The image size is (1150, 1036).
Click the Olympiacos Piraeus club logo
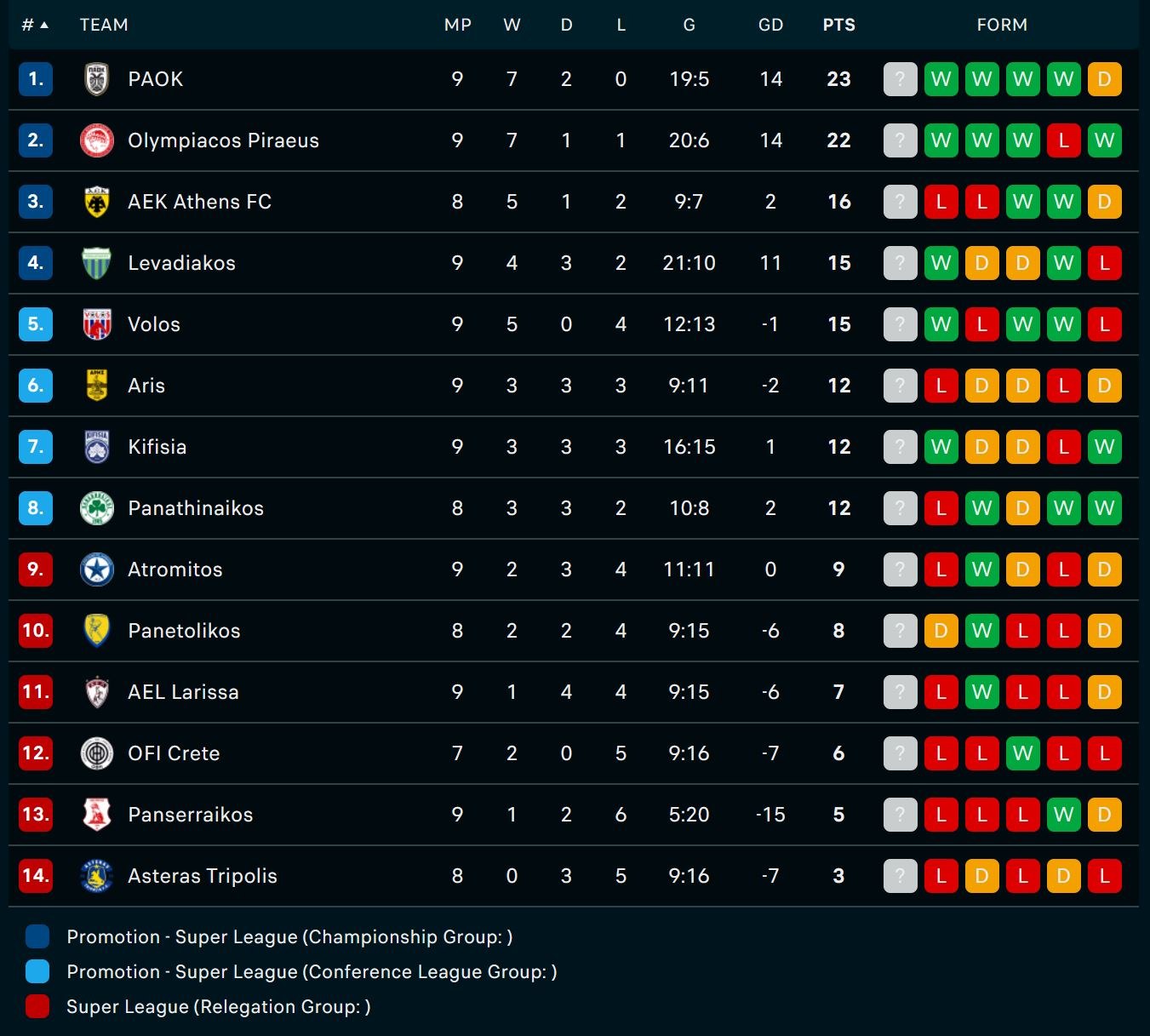click(97, 140)
